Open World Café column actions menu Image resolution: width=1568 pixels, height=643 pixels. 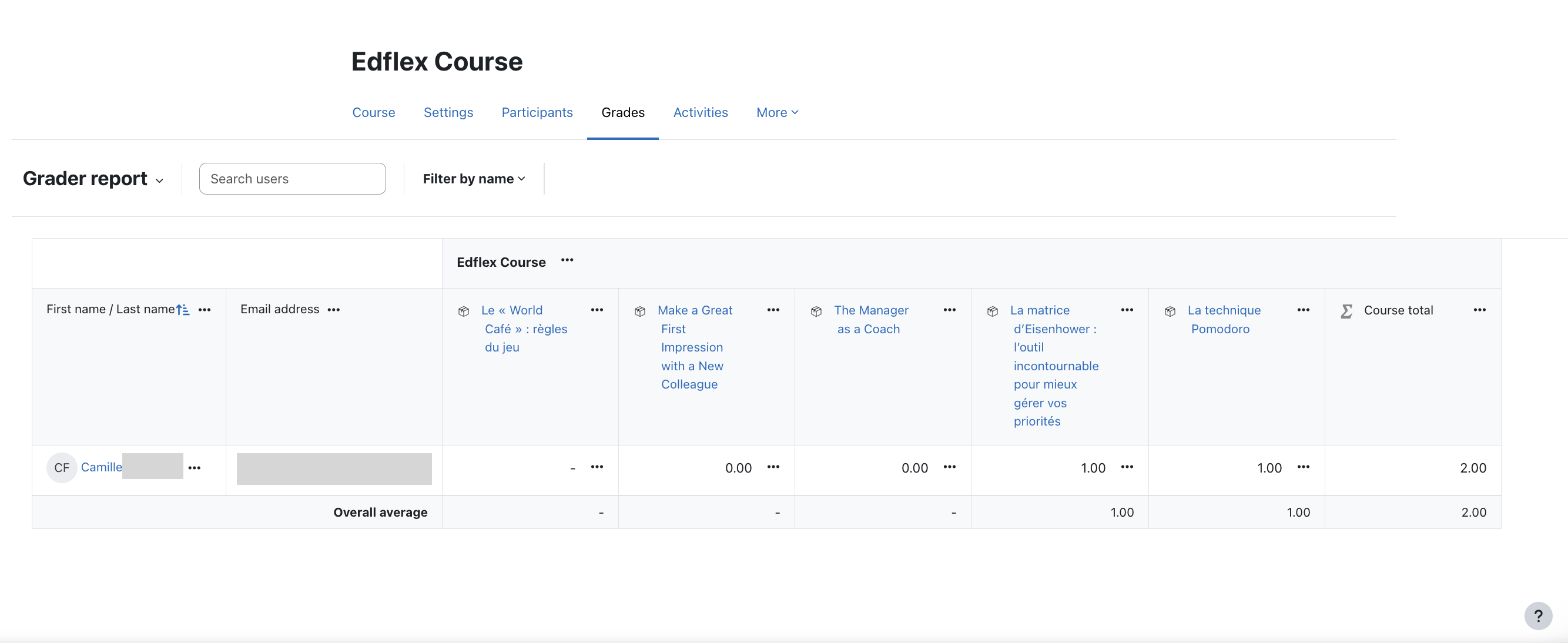point(597,310)
